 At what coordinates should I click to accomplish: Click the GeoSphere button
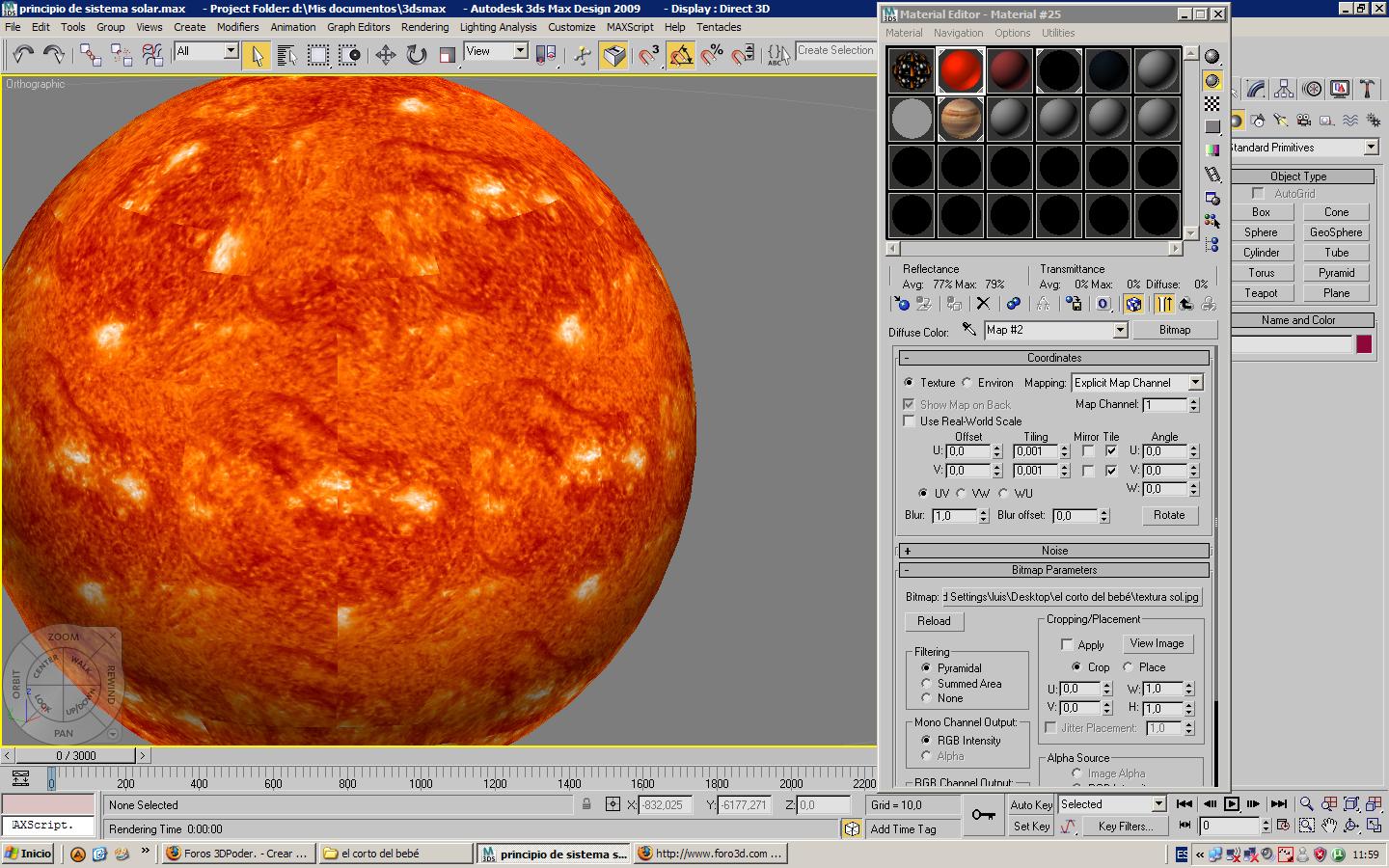pos(1336,232)
